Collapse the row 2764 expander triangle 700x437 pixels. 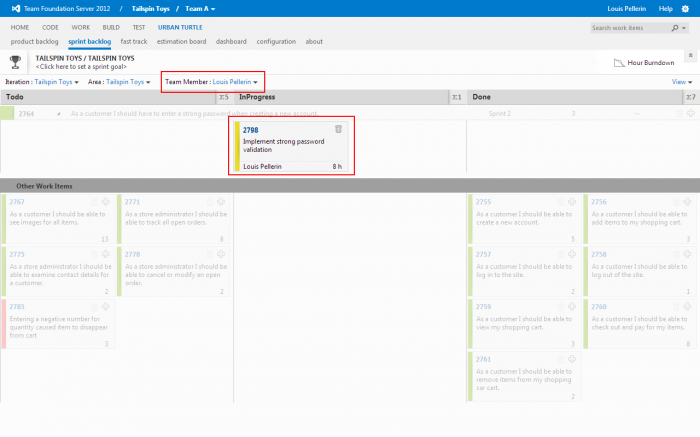[58, 114]
